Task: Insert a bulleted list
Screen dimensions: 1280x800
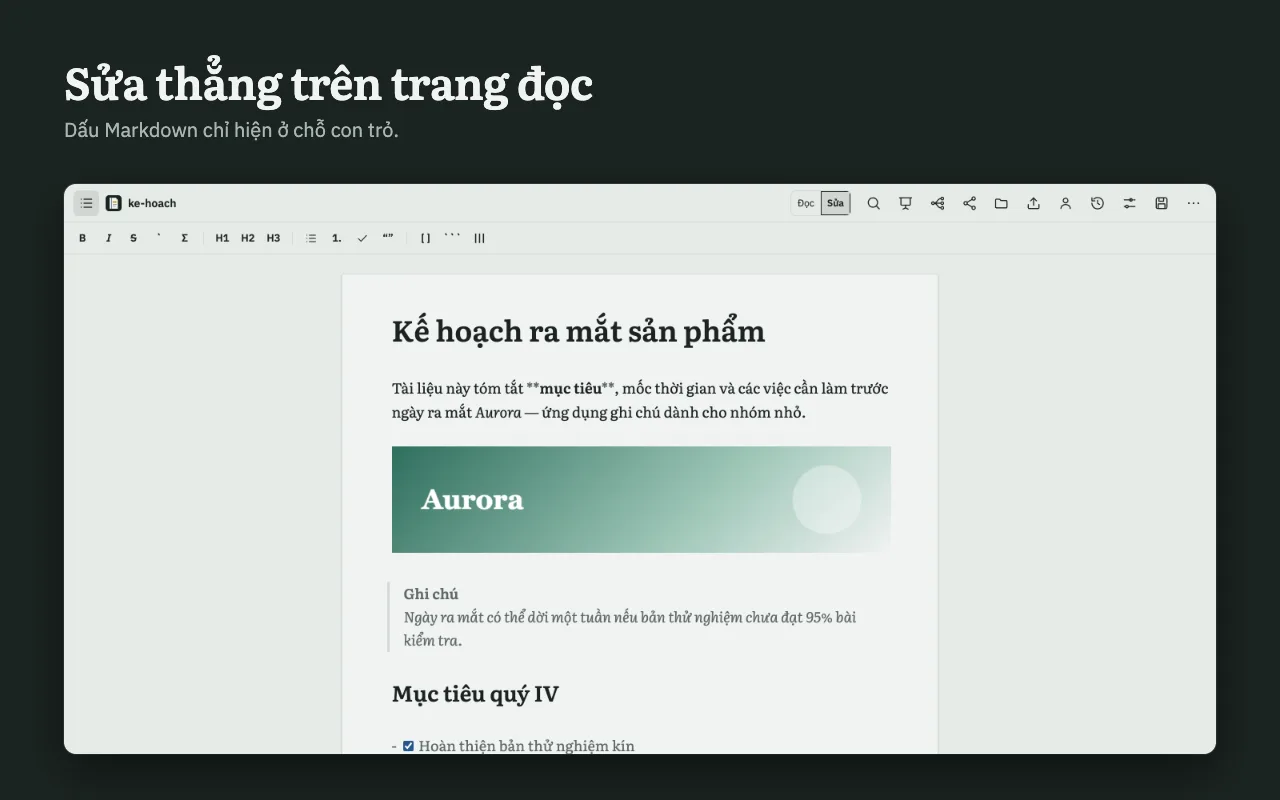Action: [311, 238]
